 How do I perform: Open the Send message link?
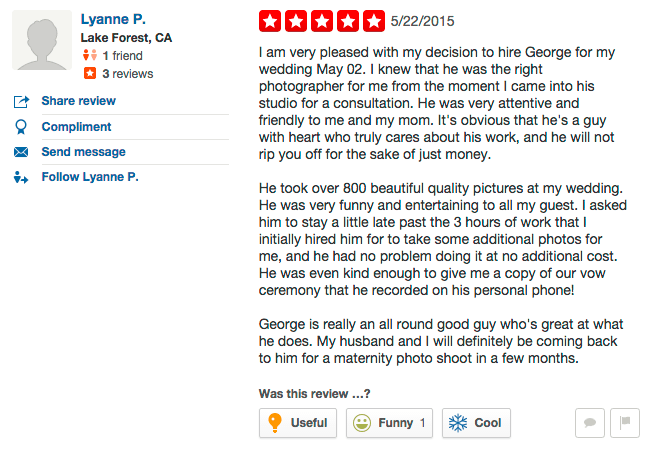tap(83, 152)
